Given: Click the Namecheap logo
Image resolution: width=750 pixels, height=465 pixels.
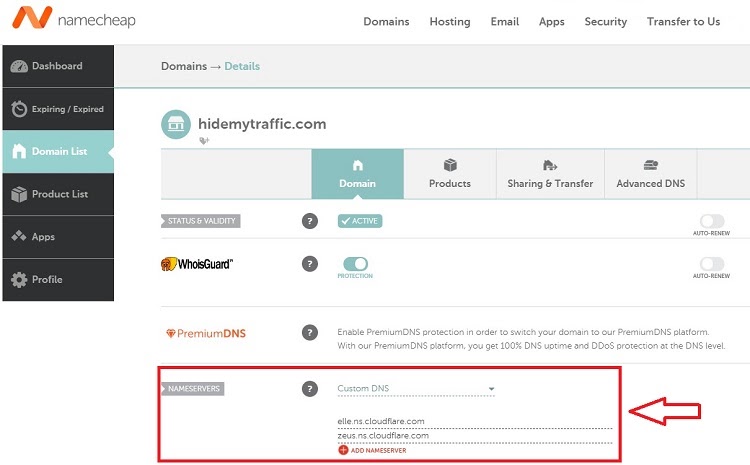Looking at the screenshot, I should coord(74,18).
